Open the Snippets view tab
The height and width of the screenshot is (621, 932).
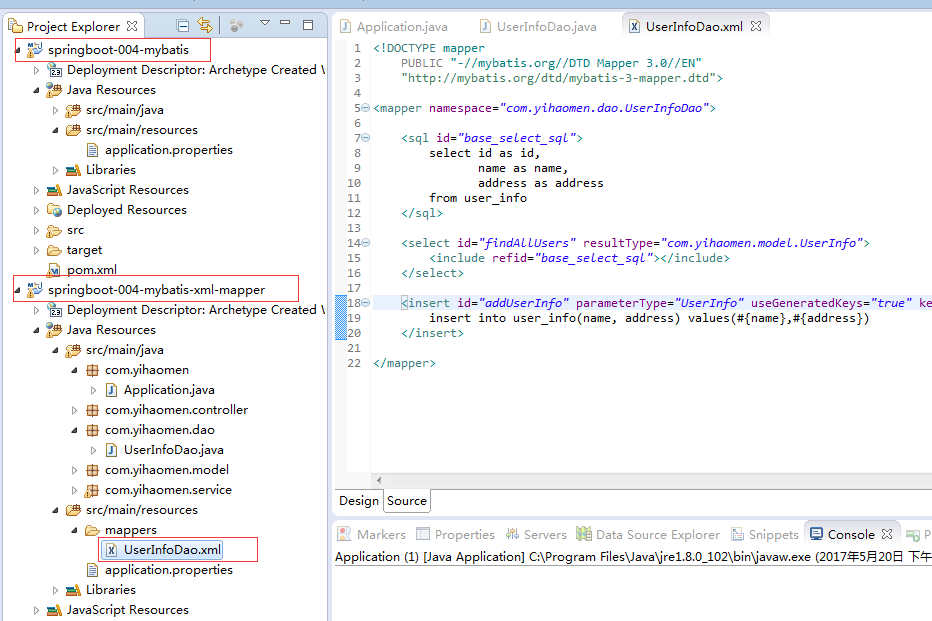coord(764,534)
